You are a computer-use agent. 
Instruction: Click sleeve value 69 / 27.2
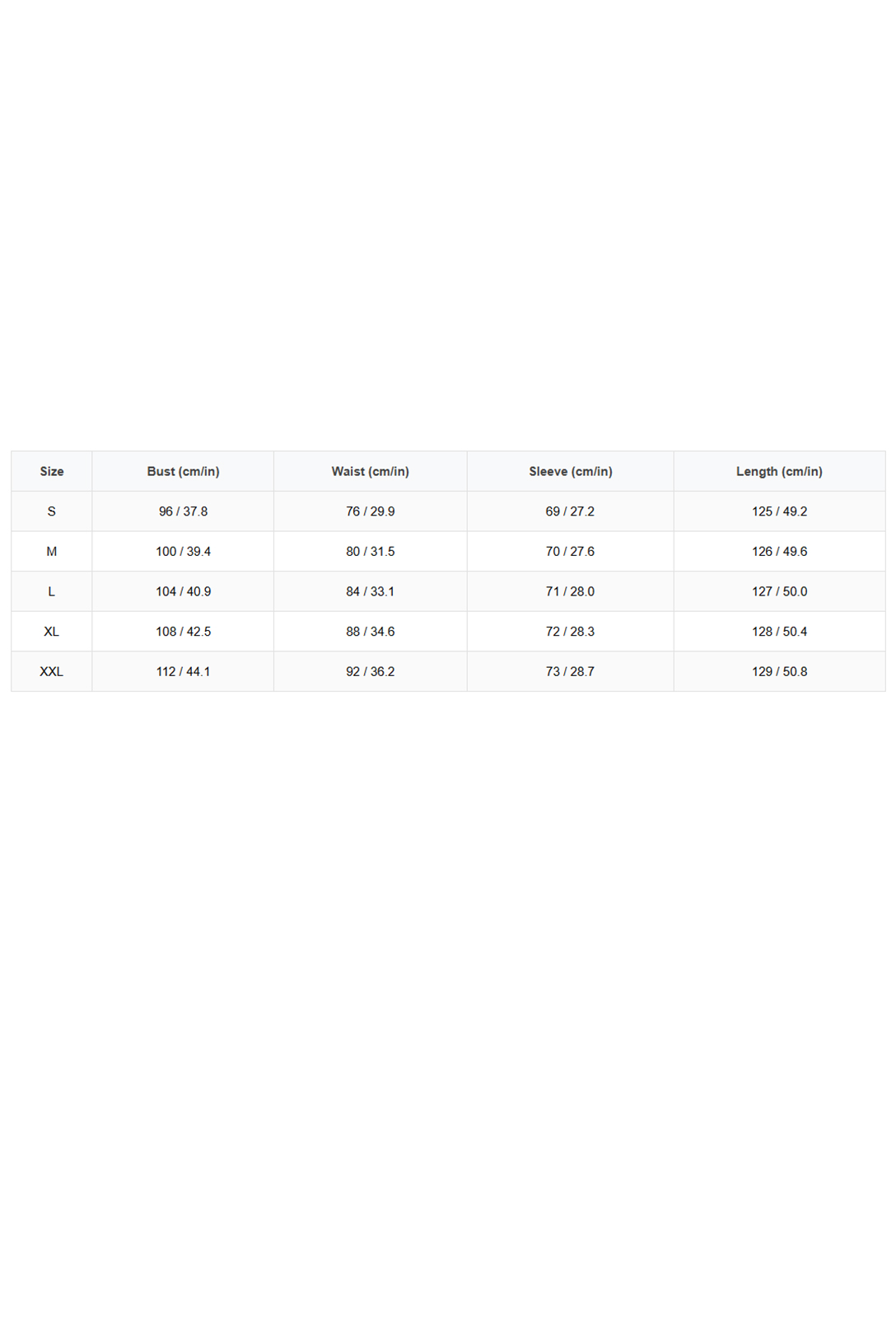pyautogui.click(x=571, y=511)
